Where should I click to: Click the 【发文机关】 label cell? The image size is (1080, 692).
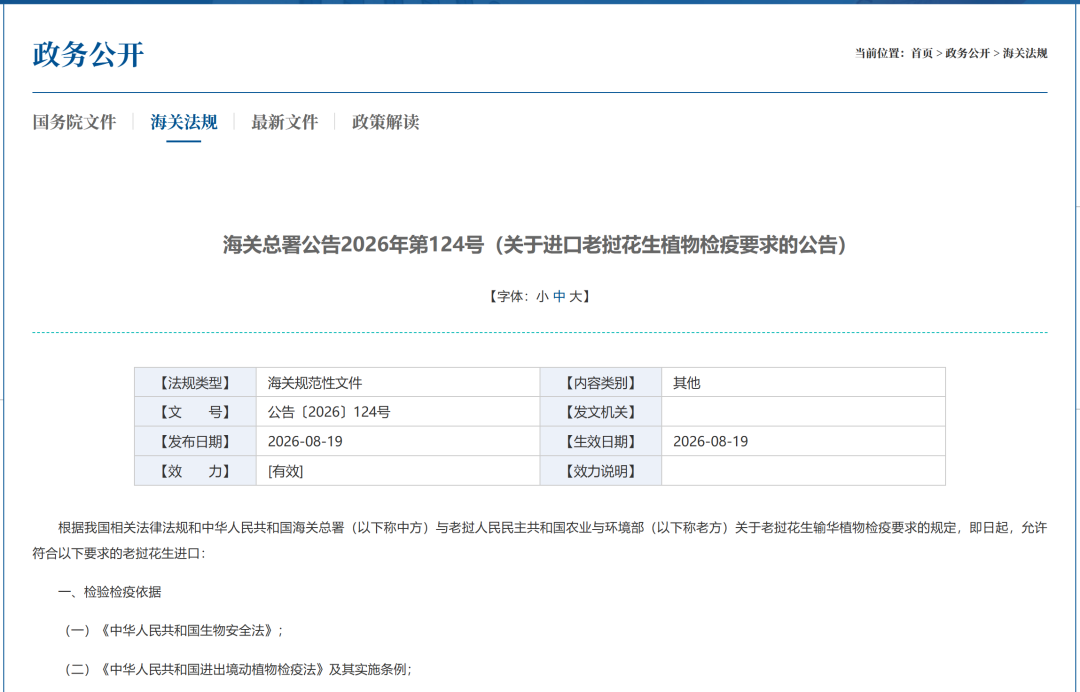tap(601, 412)
